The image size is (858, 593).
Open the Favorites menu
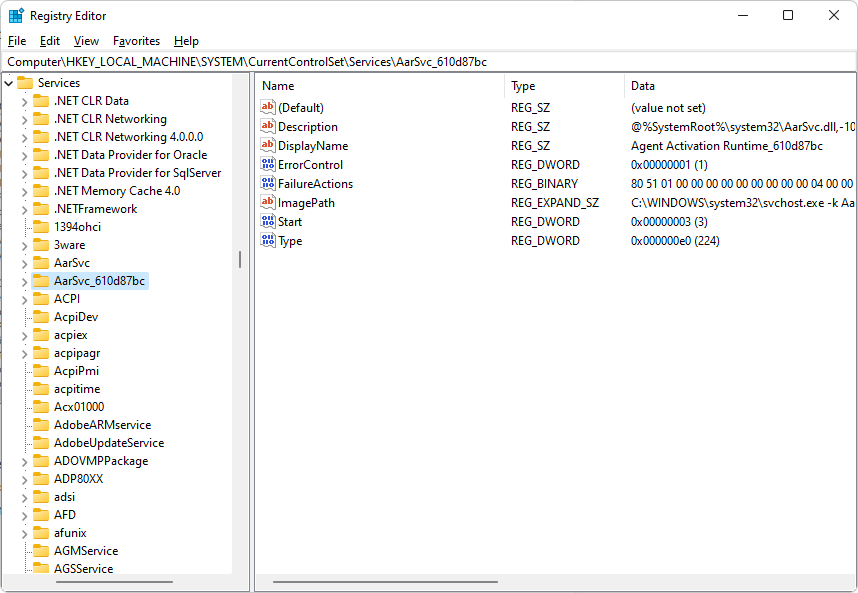click(136, 41)
